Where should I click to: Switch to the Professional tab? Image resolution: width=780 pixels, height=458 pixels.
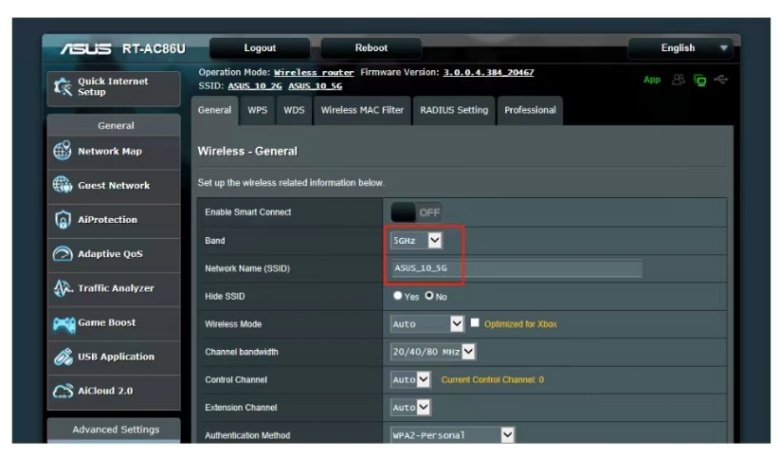click(x=529, y=110)
